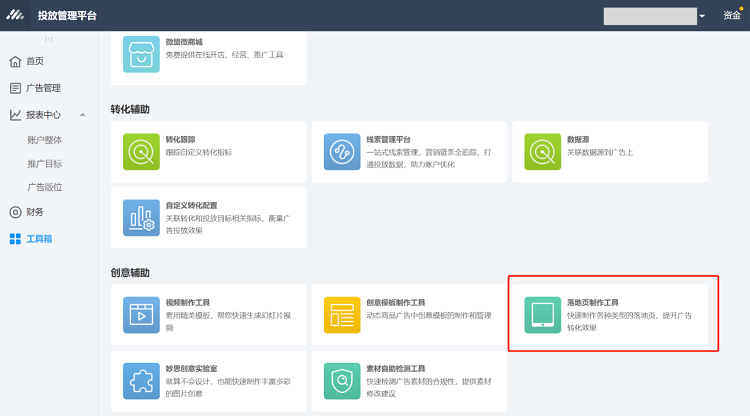Viewport: 750px width, 416px height.
Task: Collapse the 报表中心 submenu arrow
Action: (x=83, y=115)
